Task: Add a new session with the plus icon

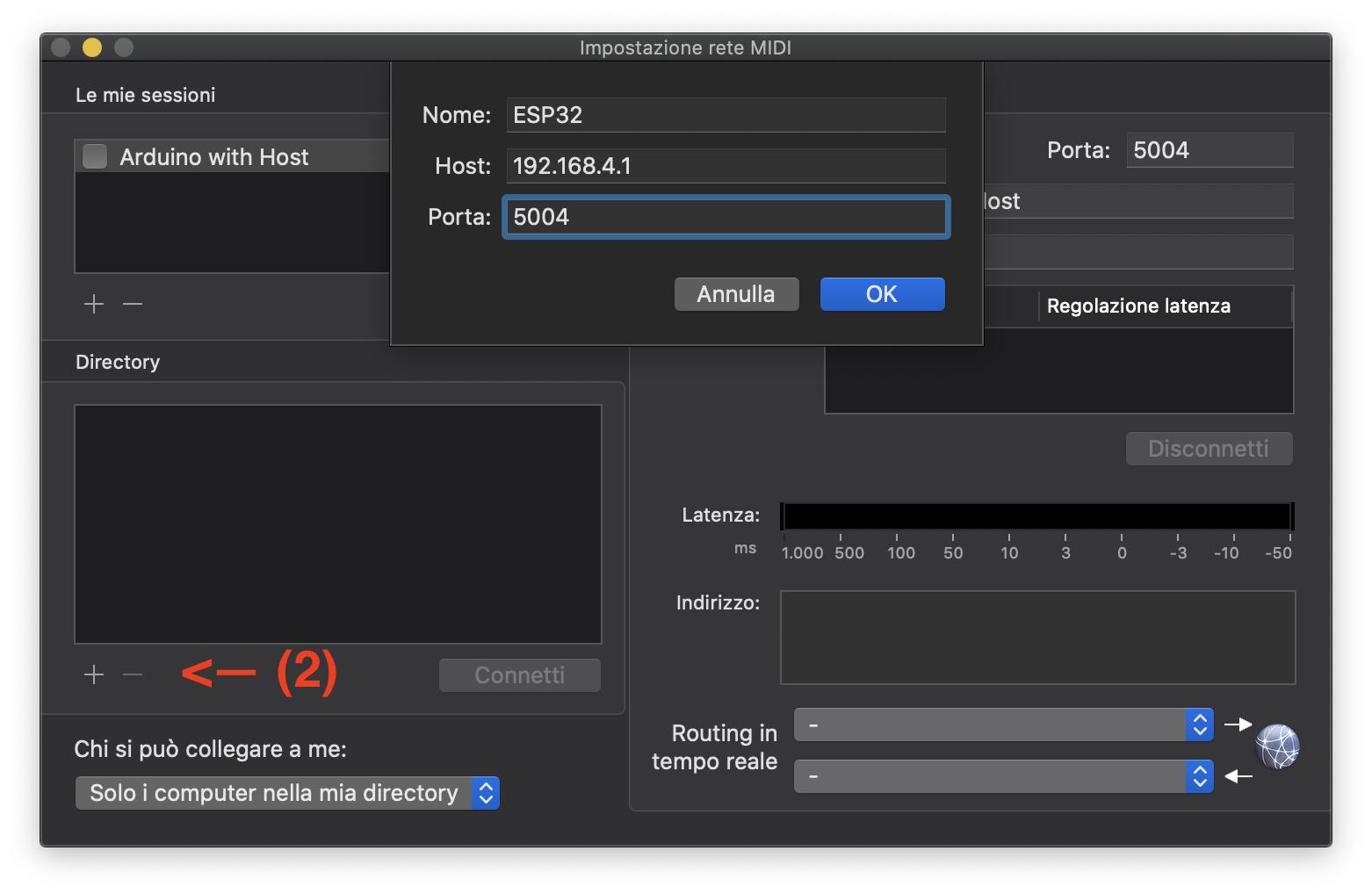Action: (93, 304)
